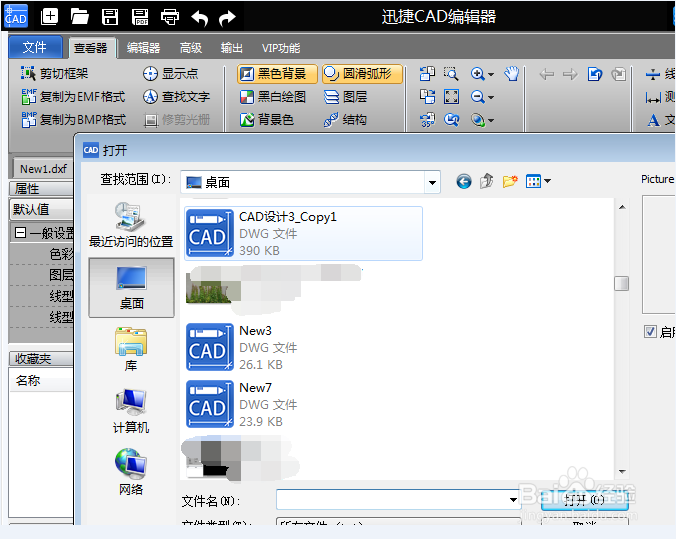Select the pan hand tool
676x539 pixels.
click(512, 74)
